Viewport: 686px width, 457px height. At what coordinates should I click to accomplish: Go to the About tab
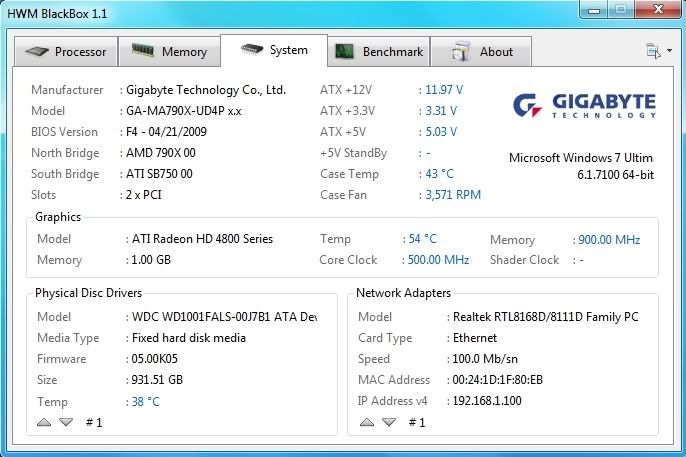pos(496,52)
